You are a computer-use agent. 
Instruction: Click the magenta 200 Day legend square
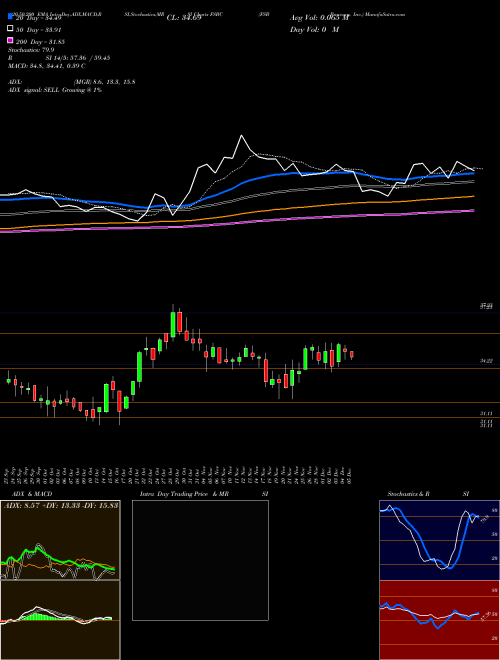point(10,41)
